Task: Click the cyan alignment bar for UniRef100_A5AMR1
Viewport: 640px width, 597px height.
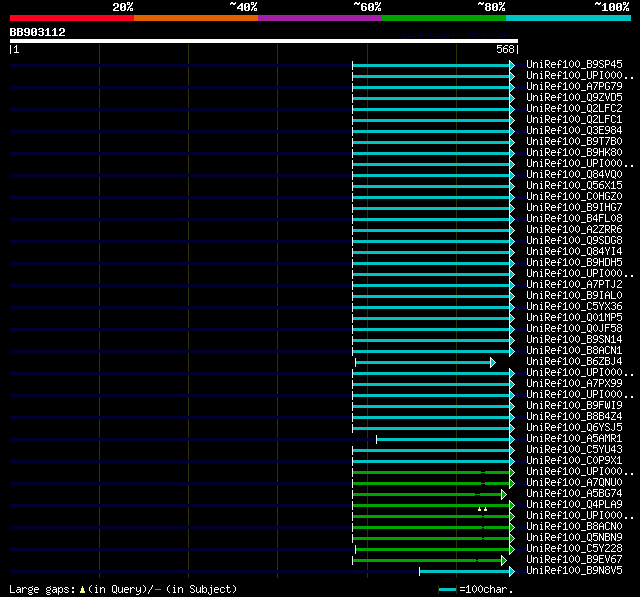Action: point(443,439)
